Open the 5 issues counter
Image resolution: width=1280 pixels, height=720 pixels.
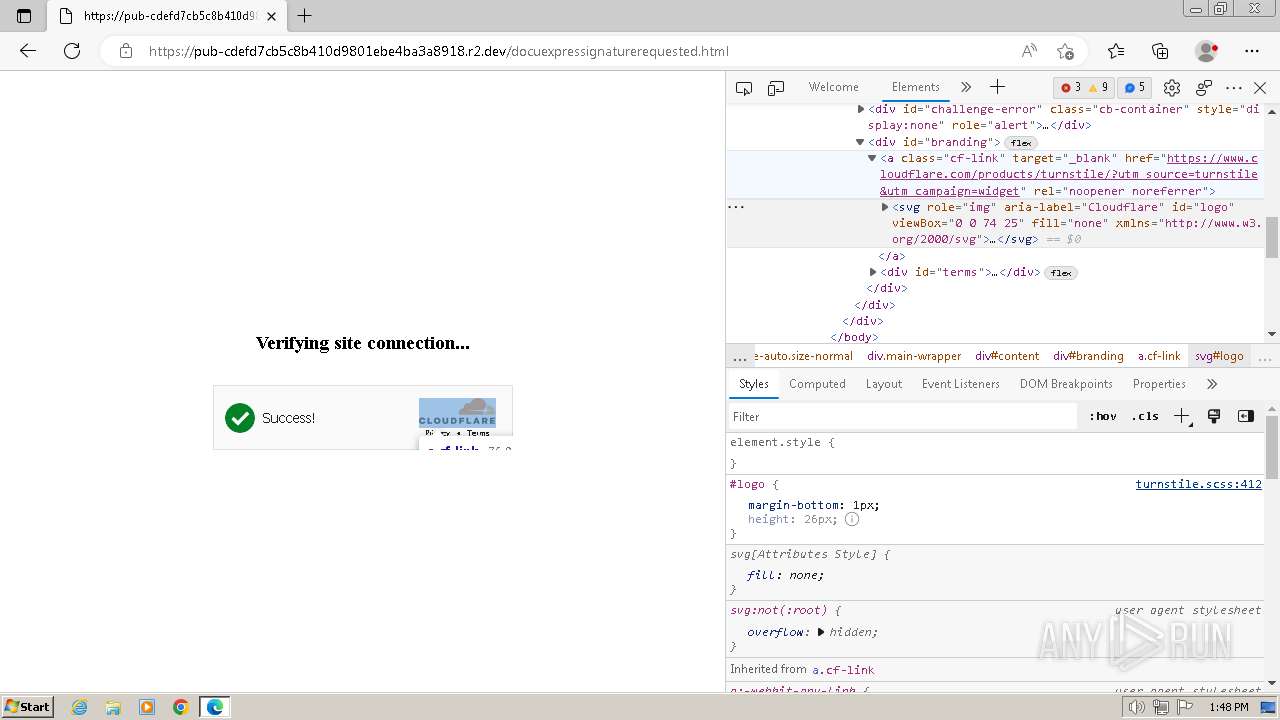tap(1134, 88)
